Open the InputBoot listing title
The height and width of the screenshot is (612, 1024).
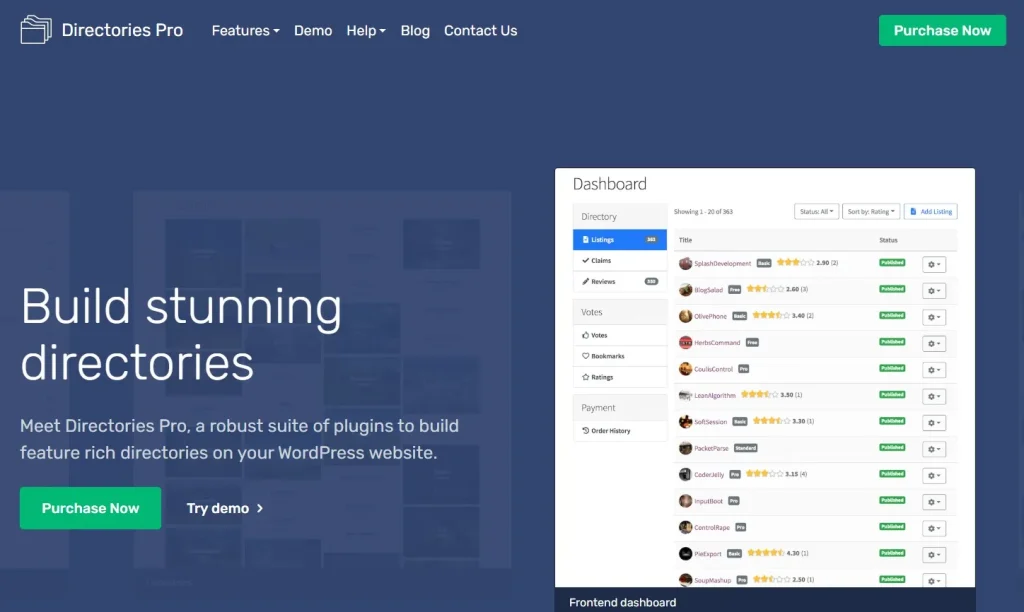pos(709,501)
